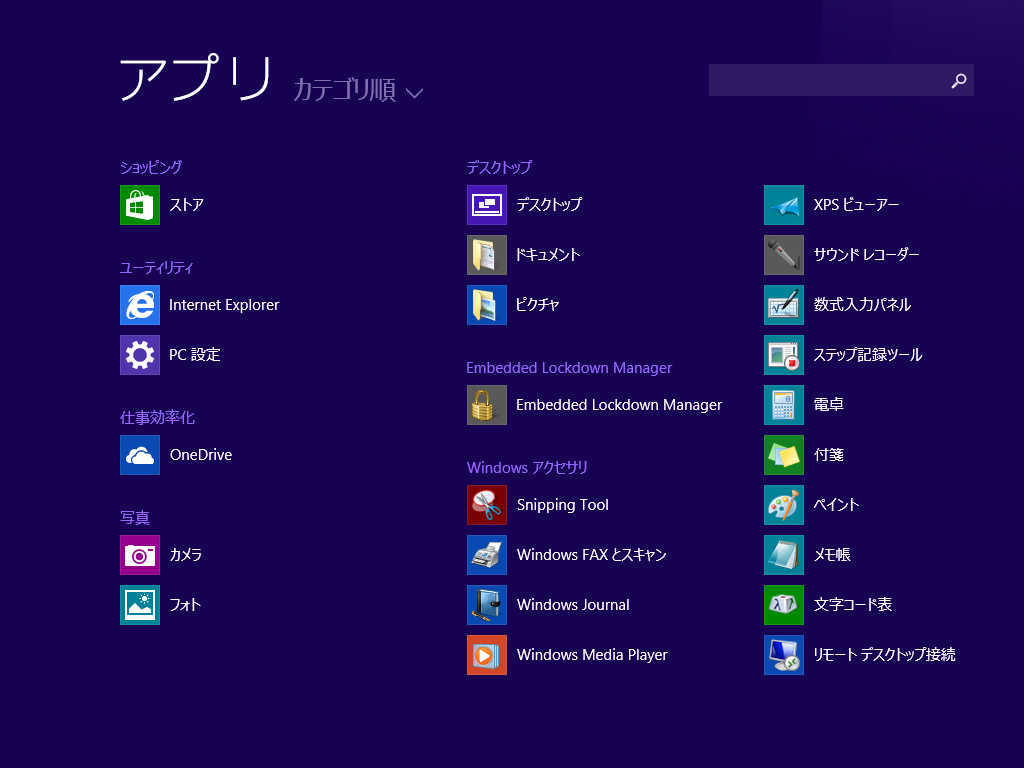This screenshot has width=1024, height=768.
Task: Click the デスクトップ category heading
Action: pyautogui.click(x=500, y=167)
